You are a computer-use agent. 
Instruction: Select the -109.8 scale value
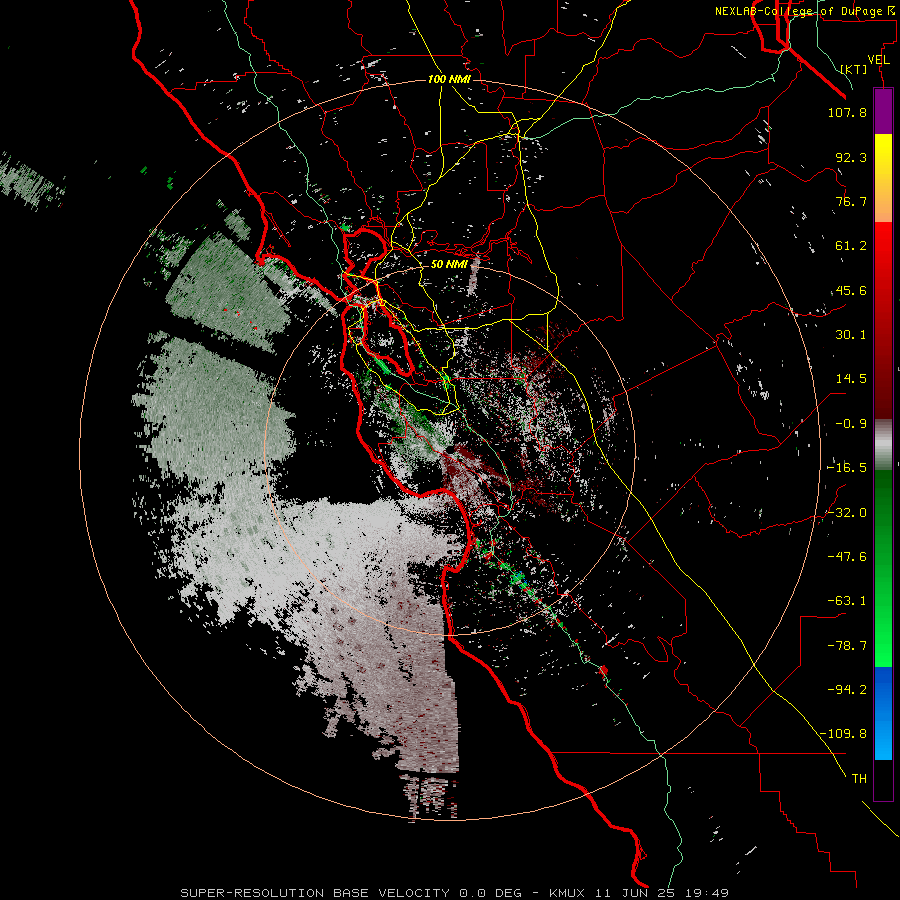[x=843, y=734]
